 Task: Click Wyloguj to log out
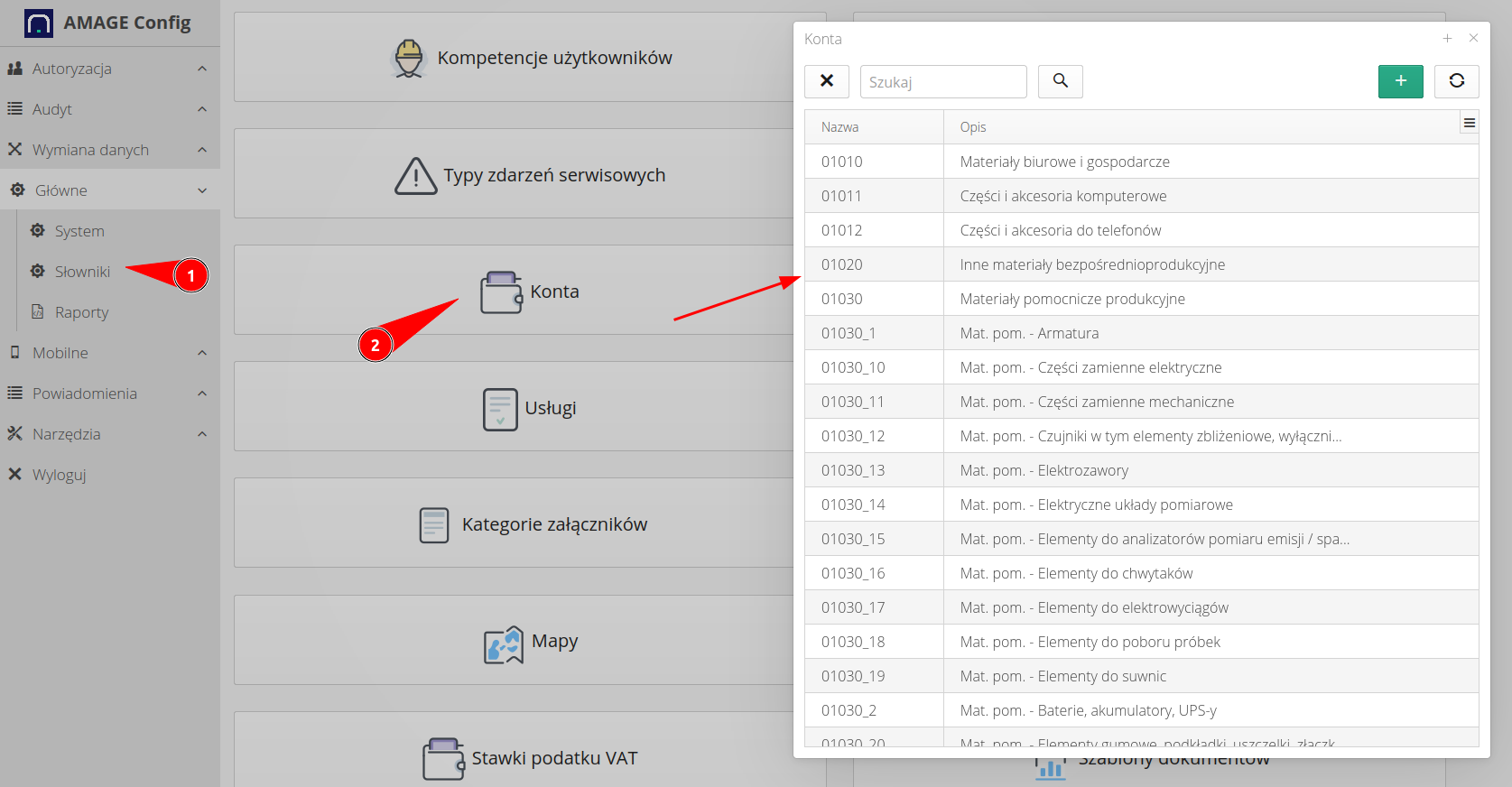coord(59,475)
